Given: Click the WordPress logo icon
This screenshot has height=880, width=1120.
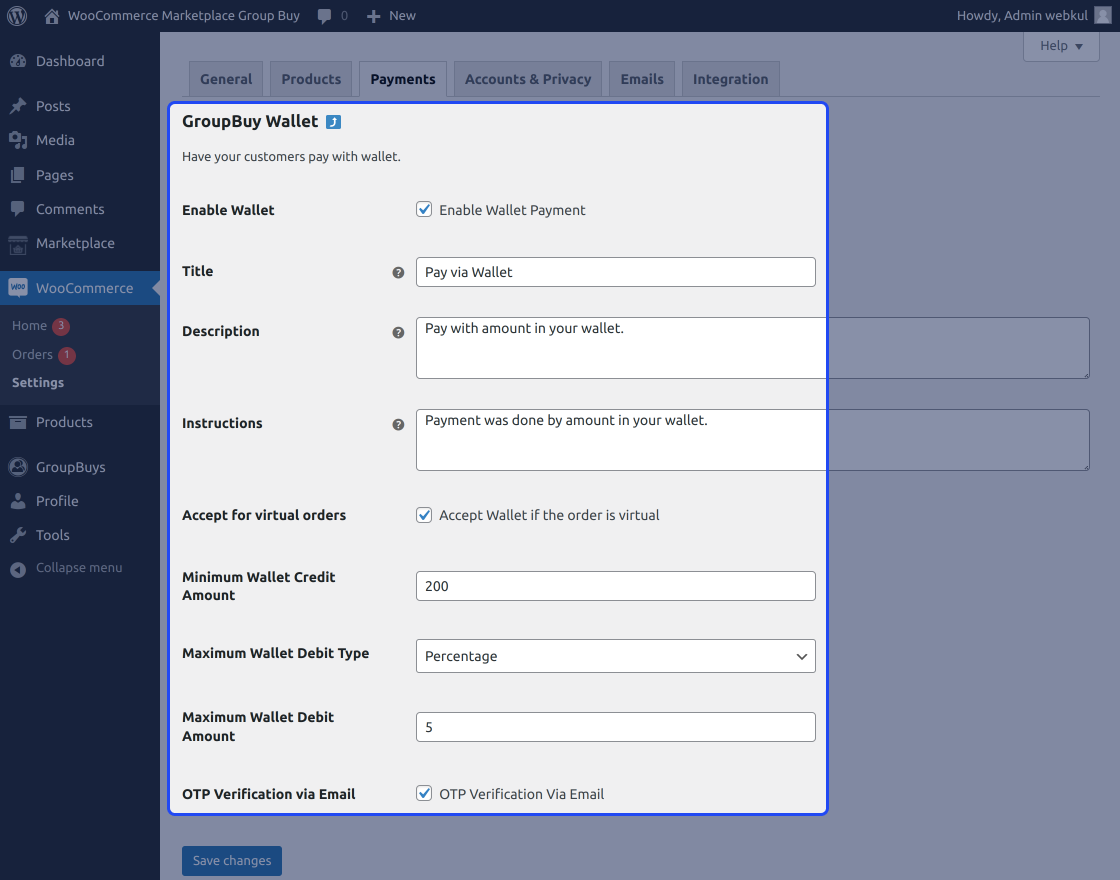Looking at the screenshot, I should [17, 16].
